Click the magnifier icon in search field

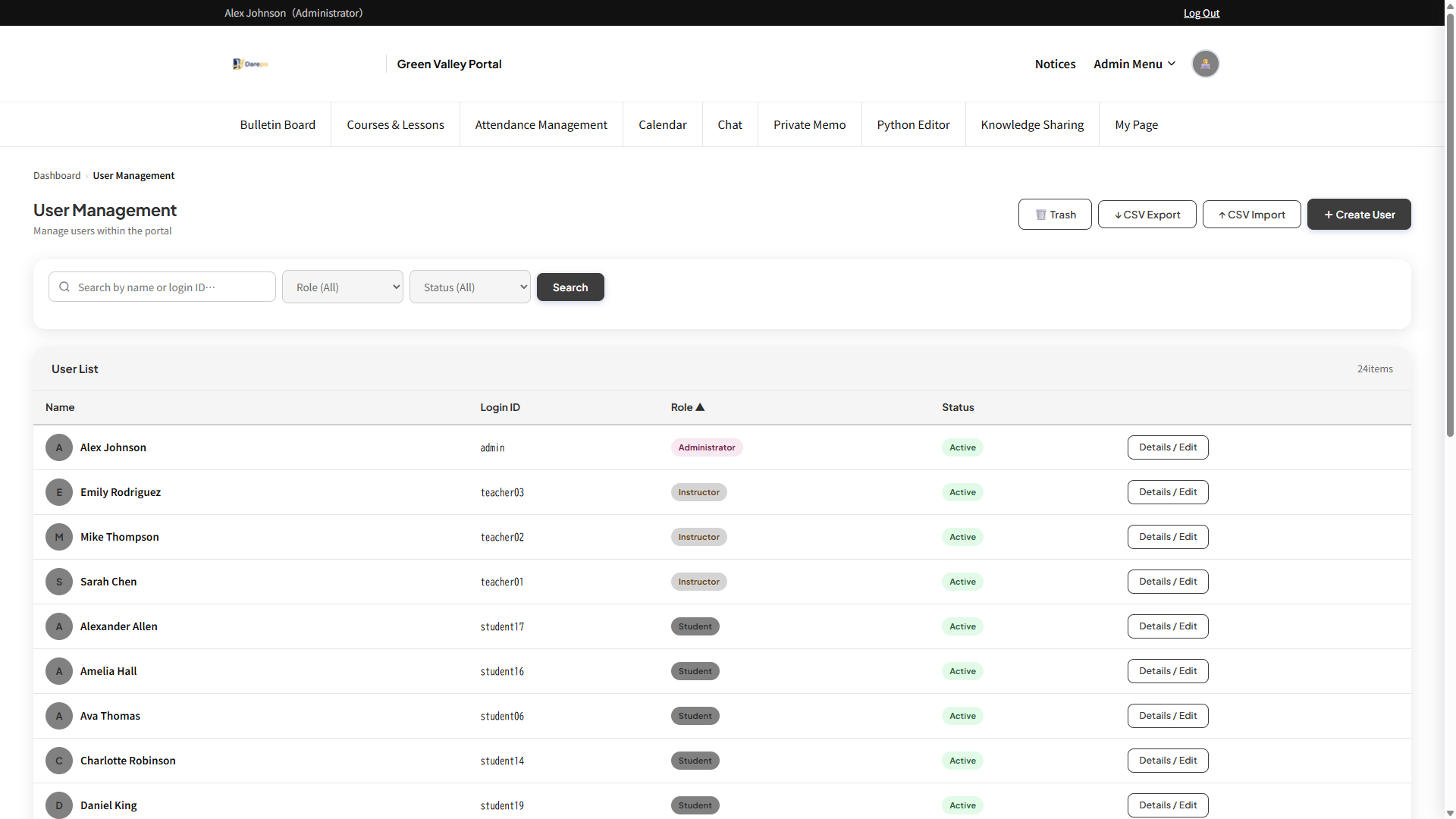tap(64, 287)
